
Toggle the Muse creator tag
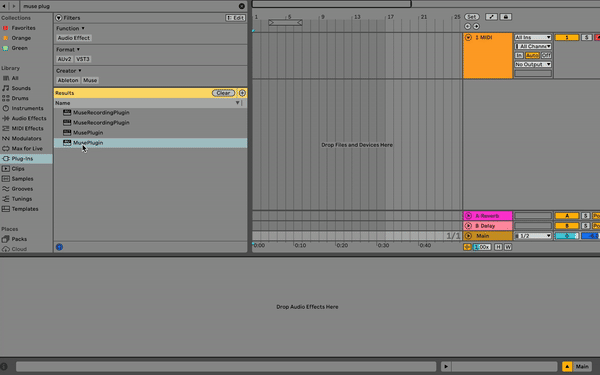pos(90,80)
